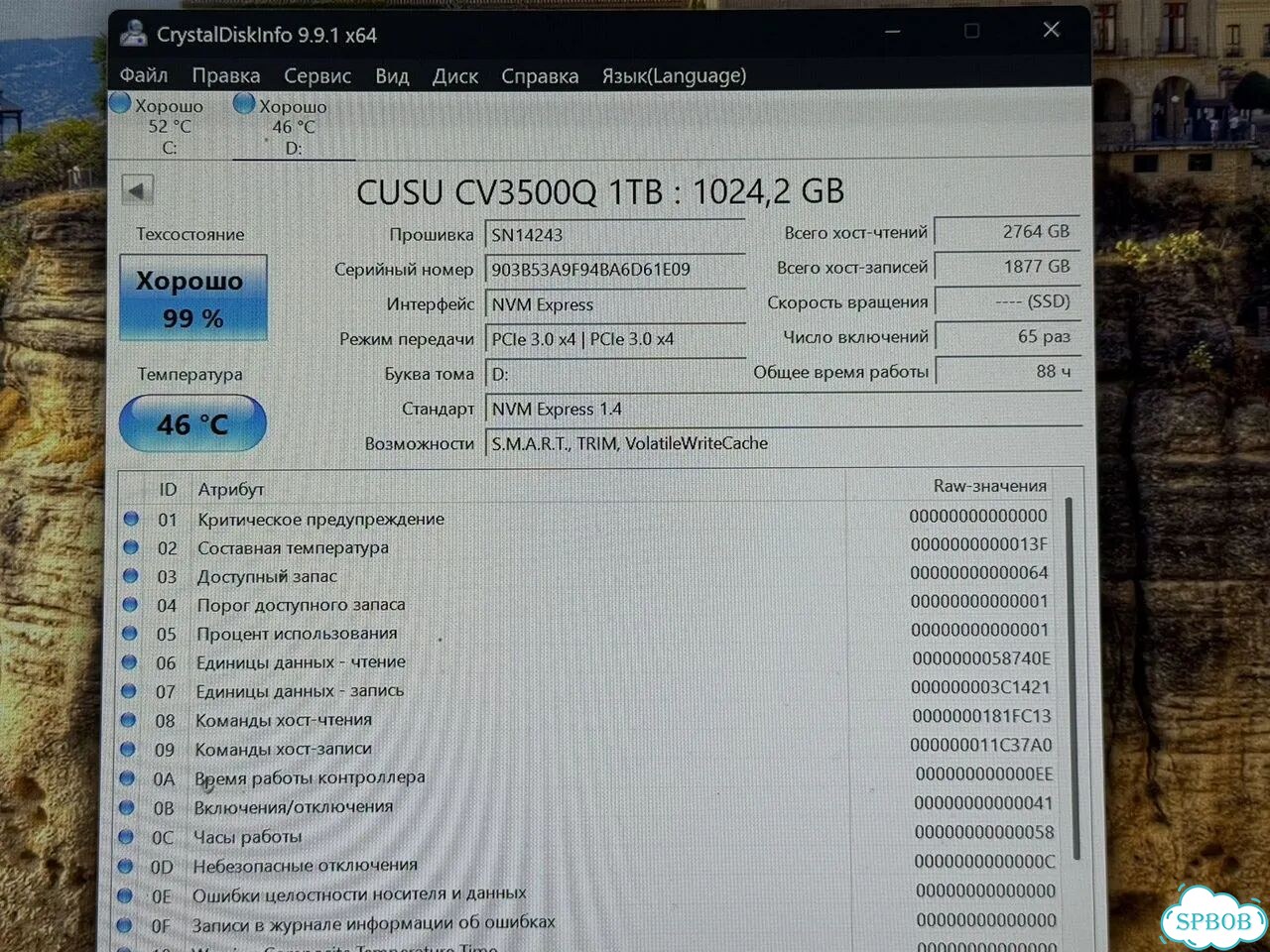
Task: Open the Язык(Language) menu
Action: [x=674, y=75]
